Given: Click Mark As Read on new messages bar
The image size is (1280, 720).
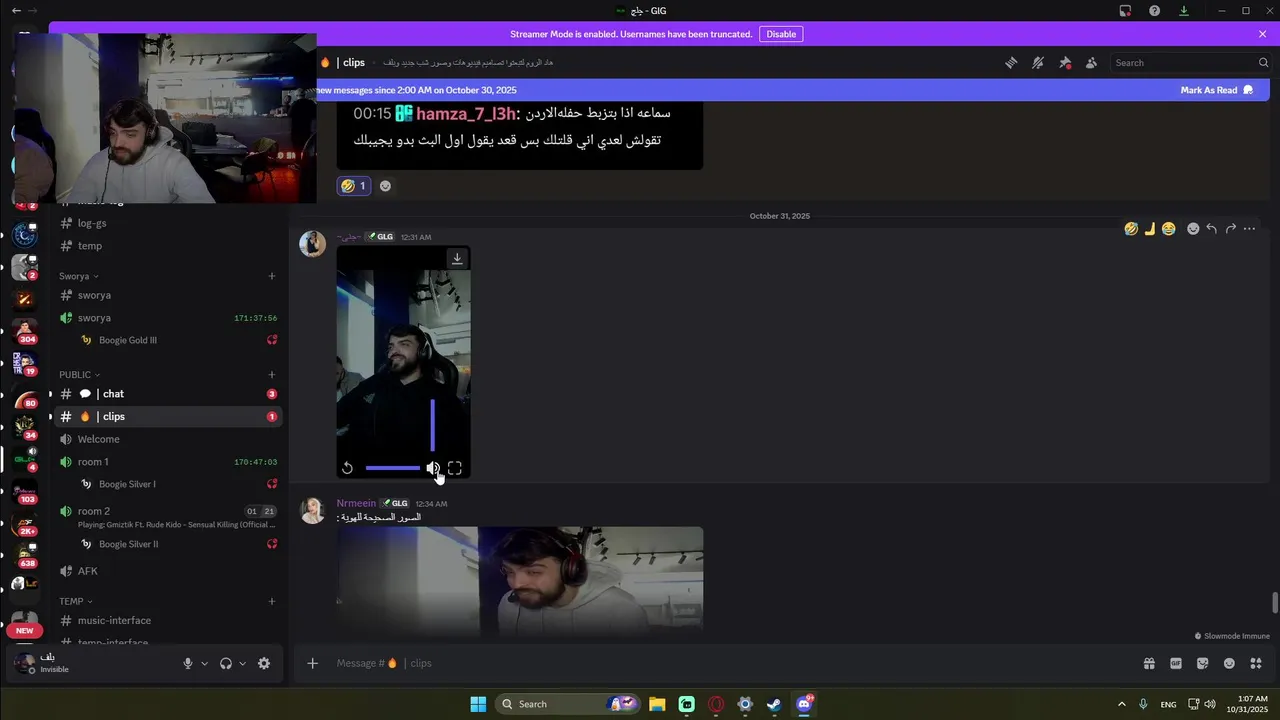Looking at the screenshot, I should (1216, 90).
